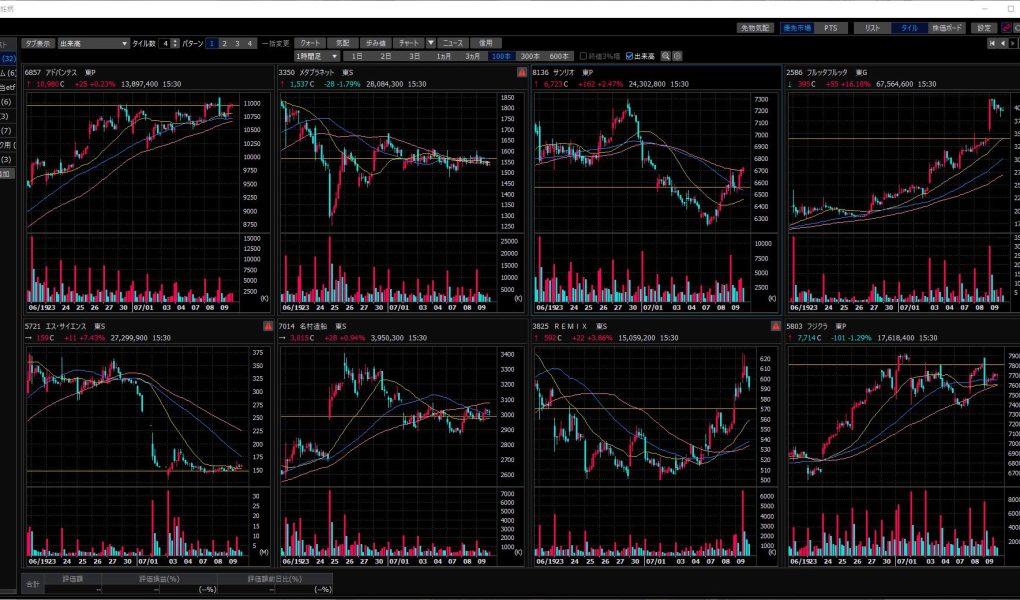Click red alert icon on エス・サイエンス tile
The height and width of the screenshot is (600, 1020).
click(x=268, y=326)
